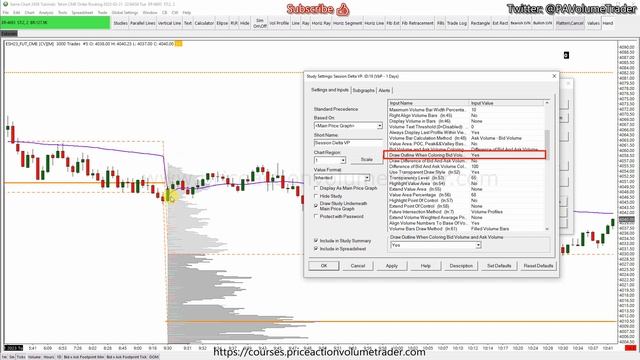Click the Hide toolbar button
The image size is (640, 360).
[x=244, y=23]
